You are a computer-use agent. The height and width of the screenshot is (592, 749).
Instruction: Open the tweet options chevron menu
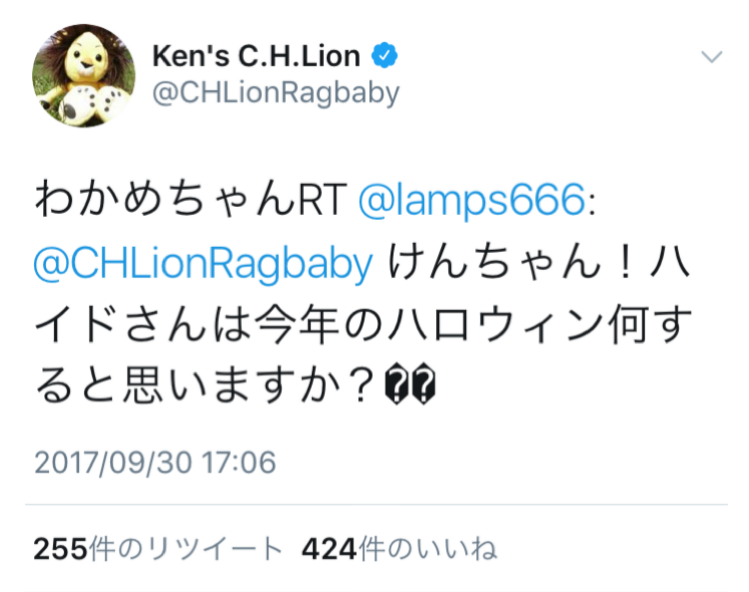tap(712, 57)
